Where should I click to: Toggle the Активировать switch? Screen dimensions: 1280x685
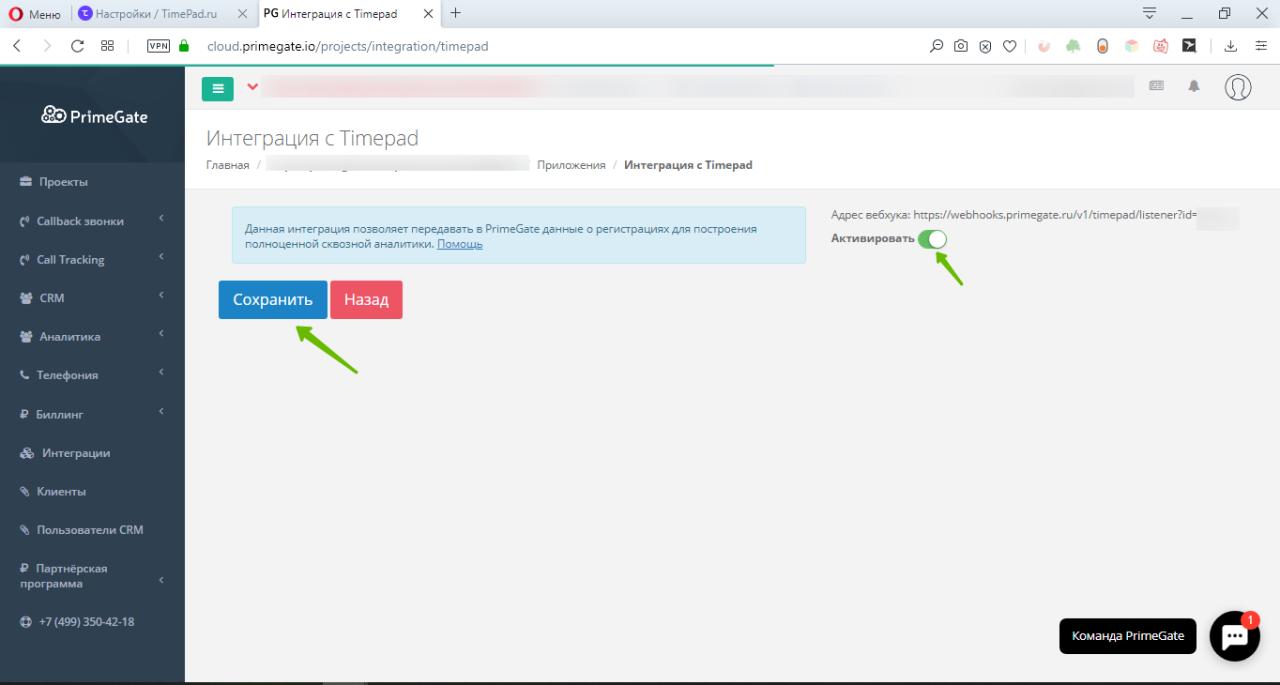point(932,239)
